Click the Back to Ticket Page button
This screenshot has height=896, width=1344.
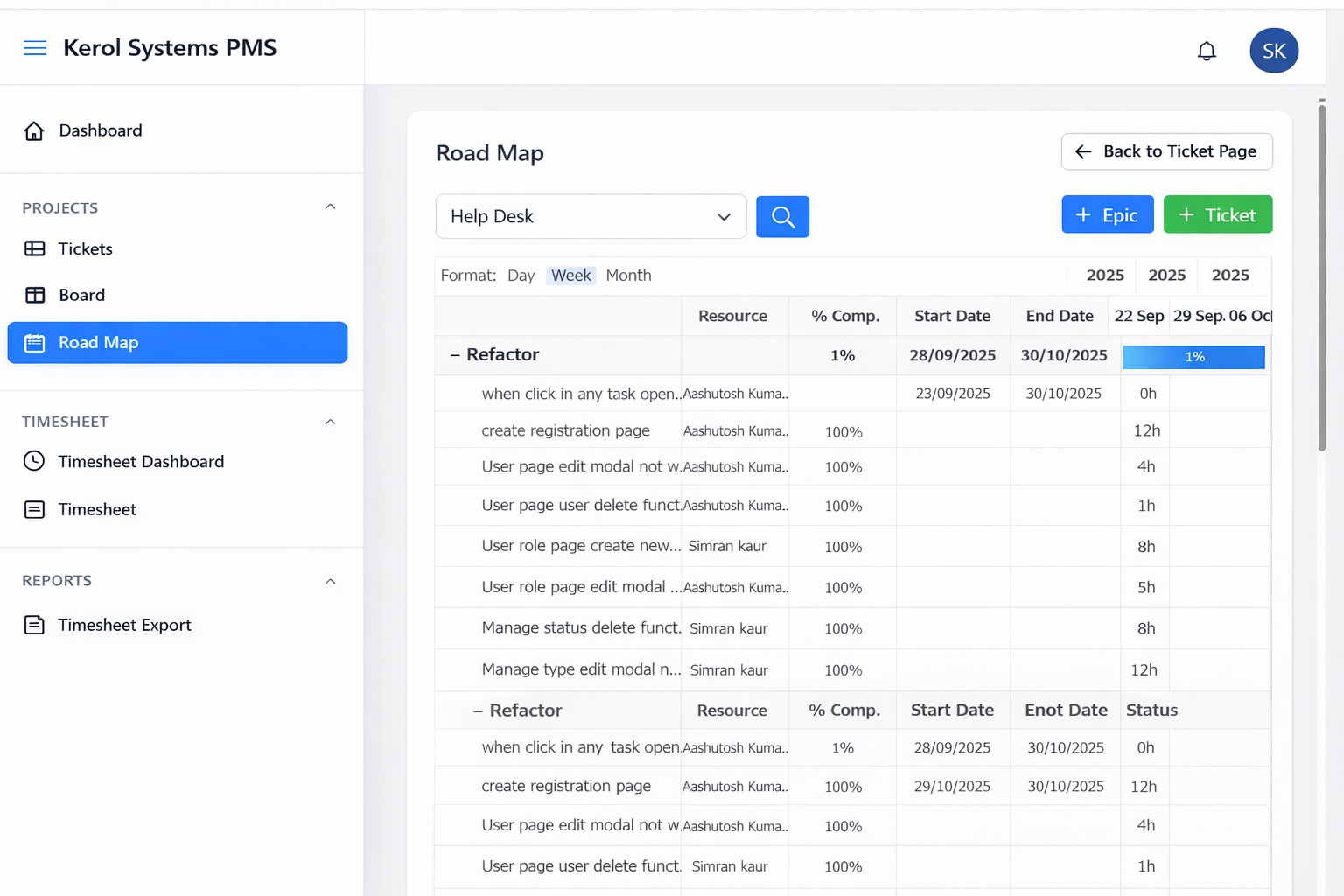coord(1166,152)
